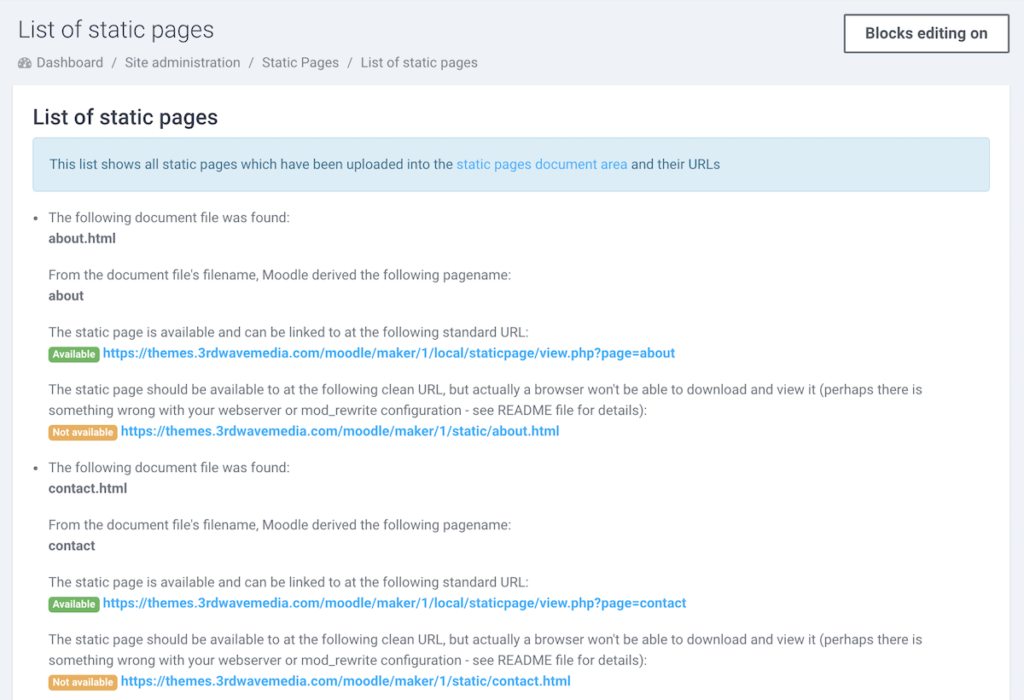Open the standard URL ending in page=contact

click(394, 603)
